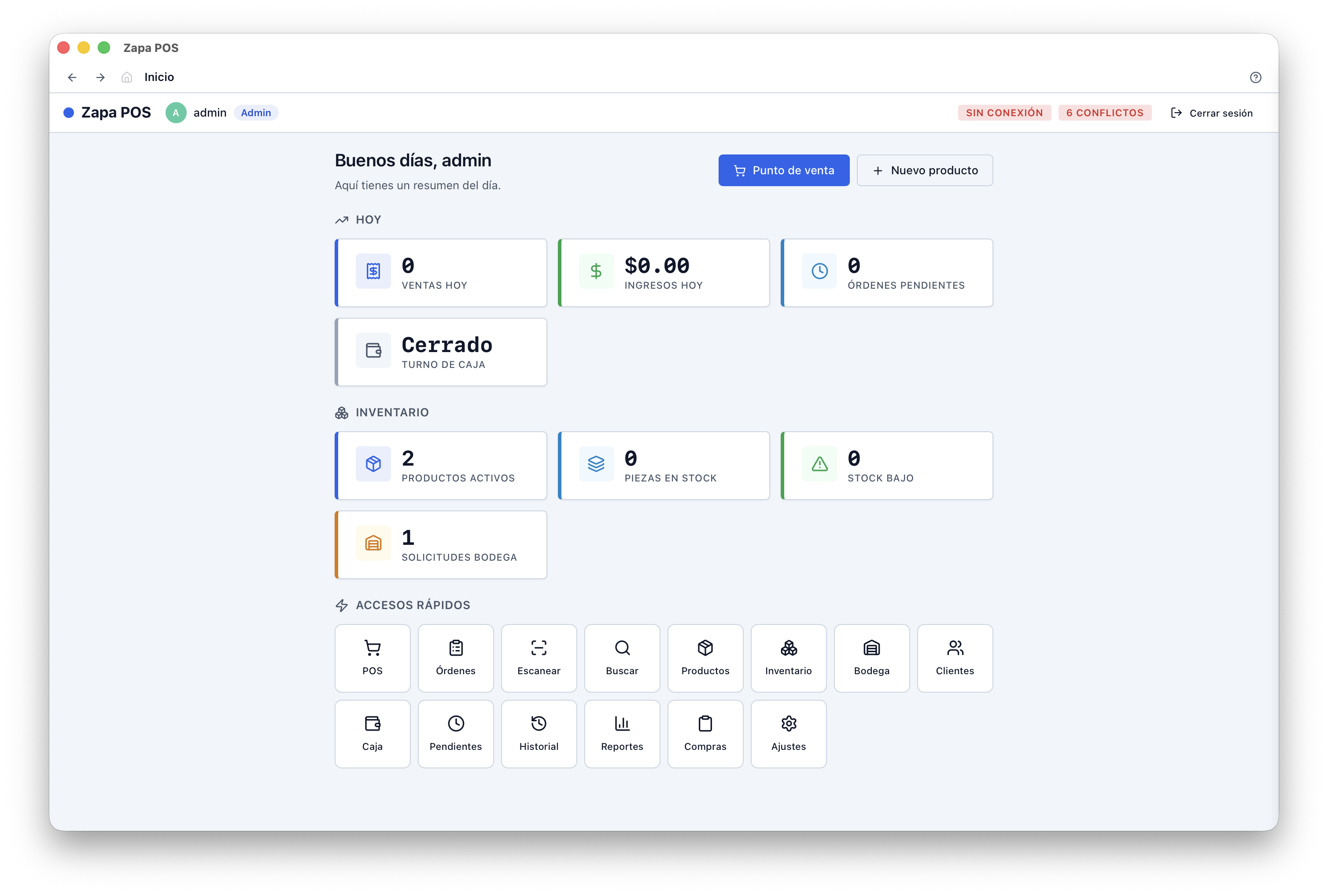Screen dimensions: 1328x896
Task: Open help via question mark icon
Action: [x=1255, y=77]
